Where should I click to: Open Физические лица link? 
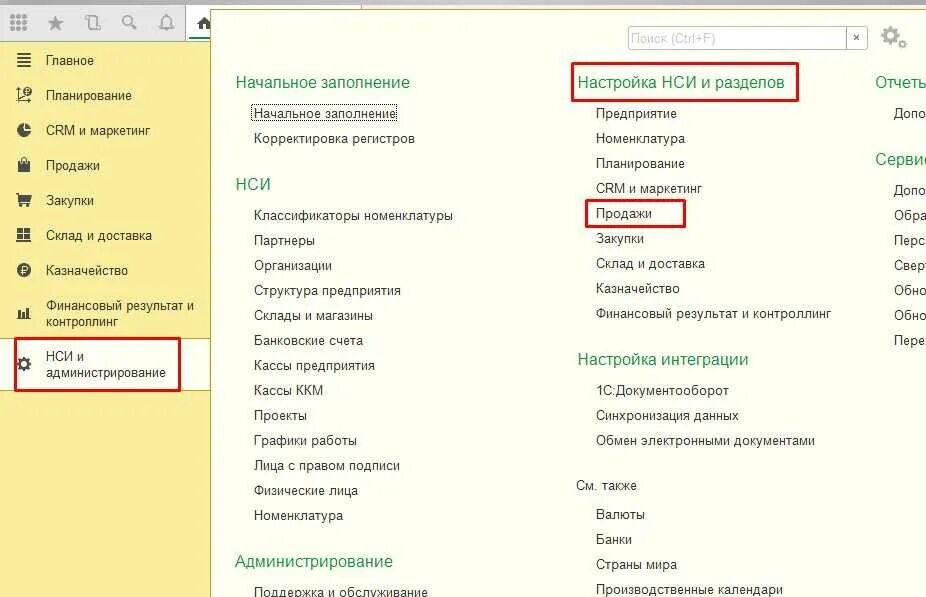pos(306,491)
